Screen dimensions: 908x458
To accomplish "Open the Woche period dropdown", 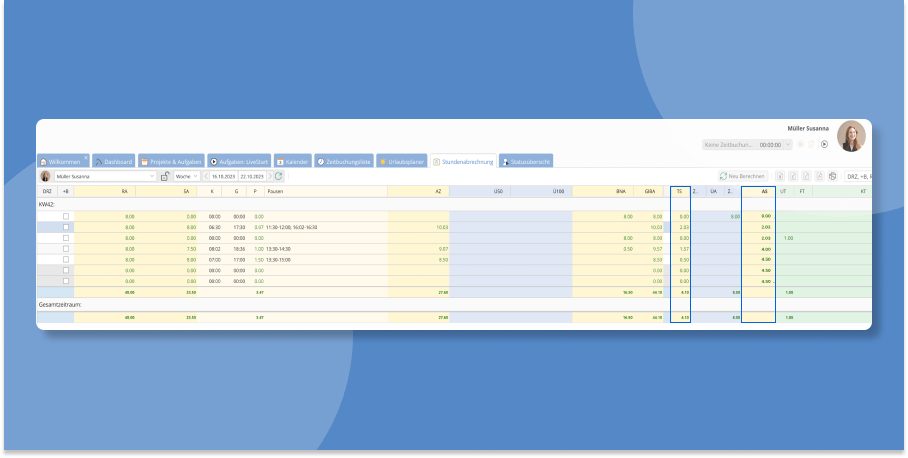I will pyautogui.click(x=188, y=176).
